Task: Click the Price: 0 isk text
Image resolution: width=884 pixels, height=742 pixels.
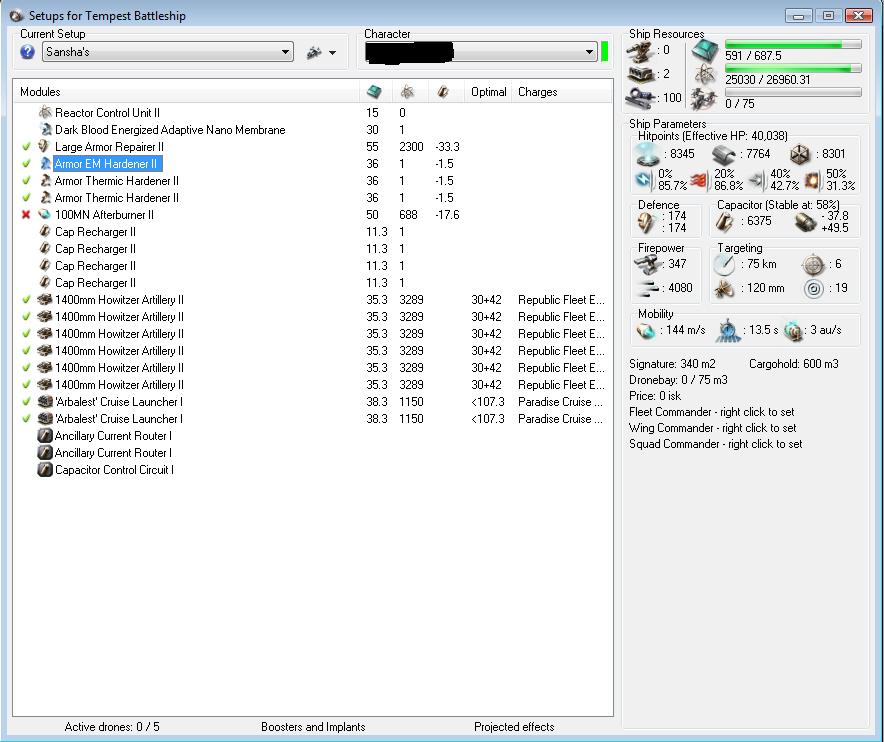Action: click(x=655, y=396)
